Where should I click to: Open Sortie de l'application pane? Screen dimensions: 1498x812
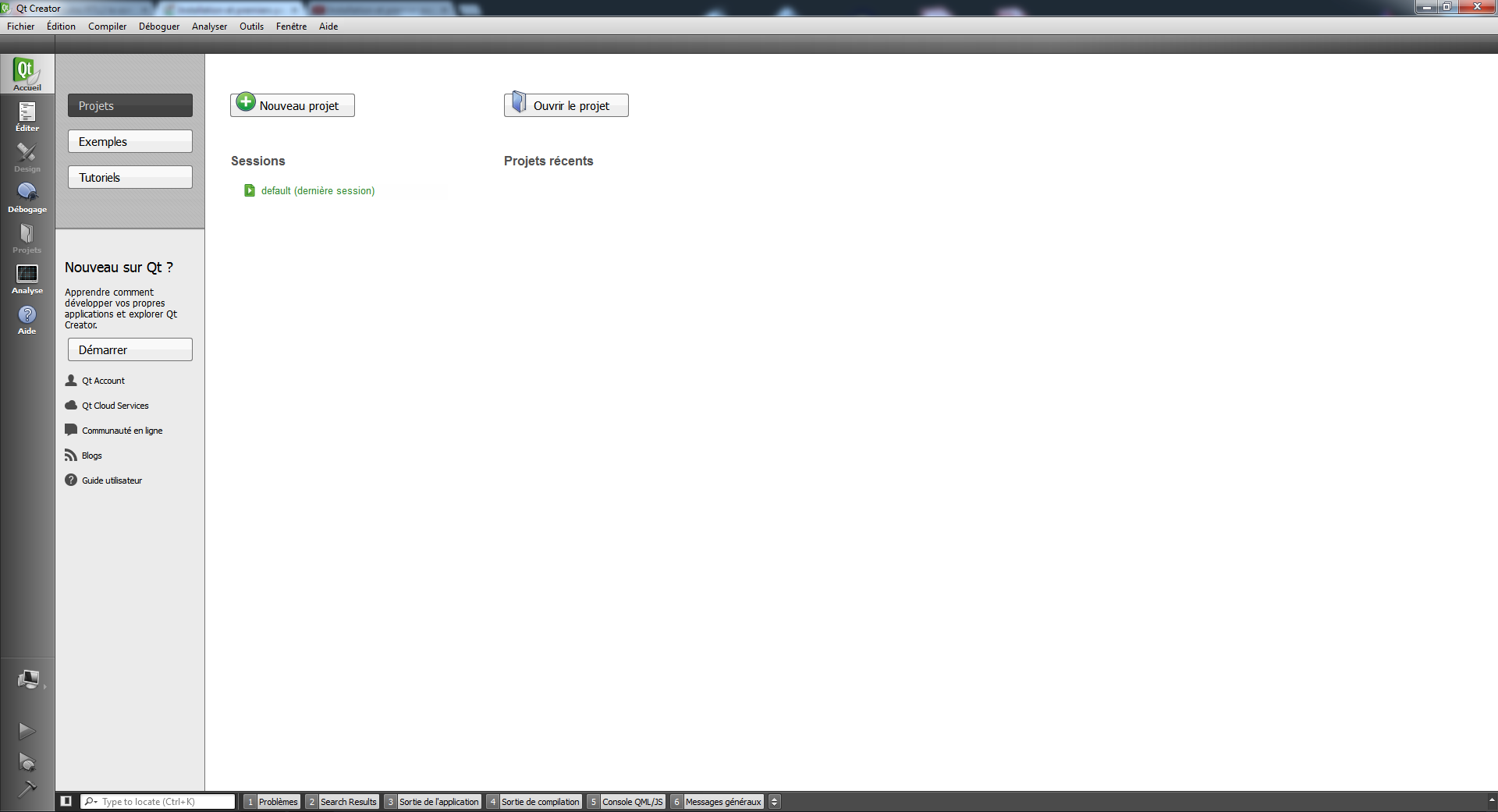(432, 801)
